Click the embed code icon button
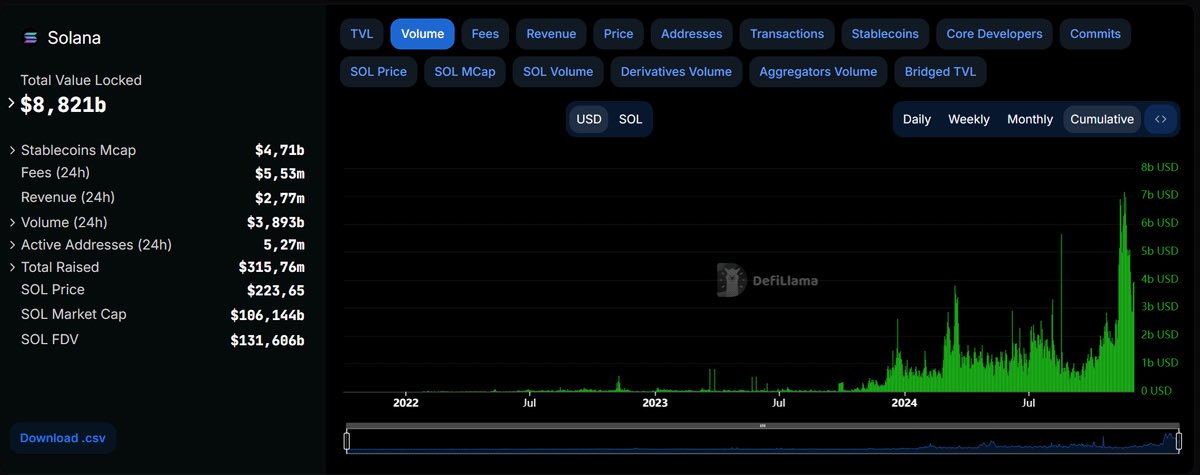The image size is (1200, 475). [x=1160, y=119]
